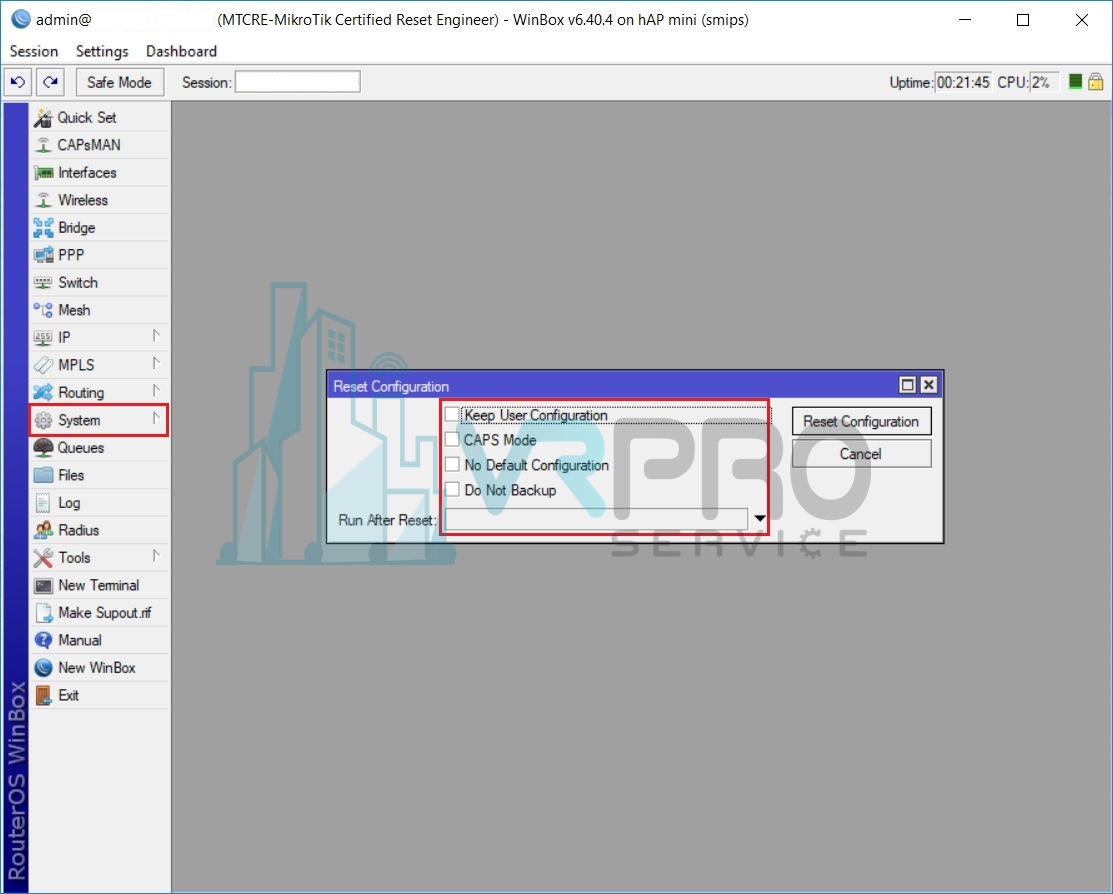Click the WinBox app logo in title bar
Screen dimensions: 1113x894
coord(21,19)
